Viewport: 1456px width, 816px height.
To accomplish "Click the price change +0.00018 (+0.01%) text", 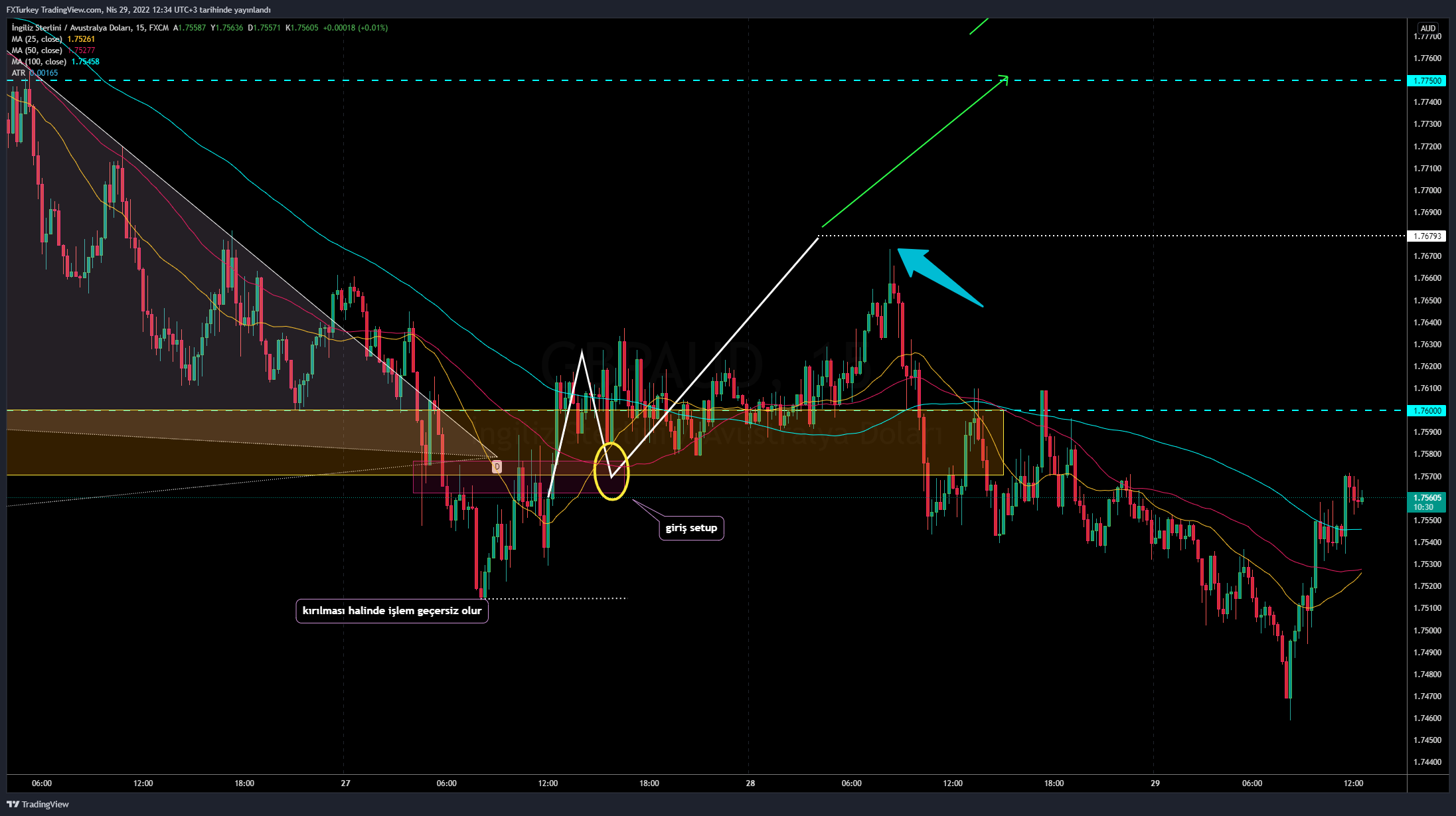I will [x=355, y=28].
